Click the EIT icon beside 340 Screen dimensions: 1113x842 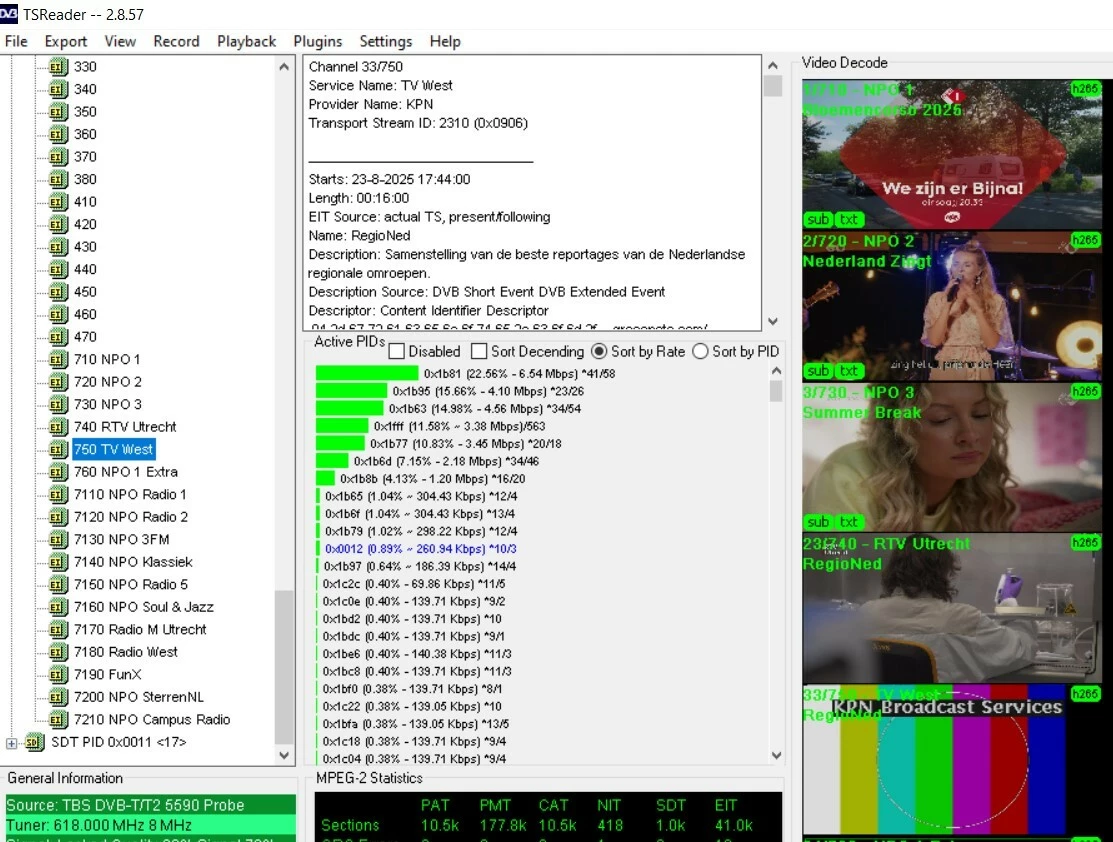pyautogui.click(x=58, y=89)
